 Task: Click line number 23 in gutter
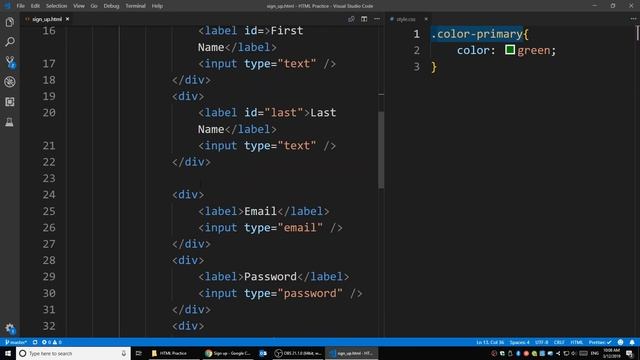click(x=49, y=178)
